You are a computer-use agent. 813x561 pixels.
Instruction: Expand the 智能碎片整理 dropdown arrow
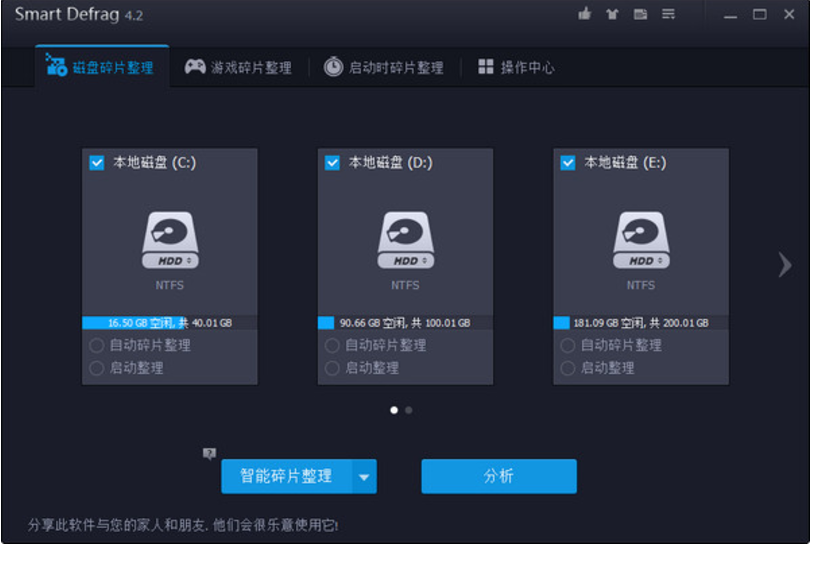point(365,476)
